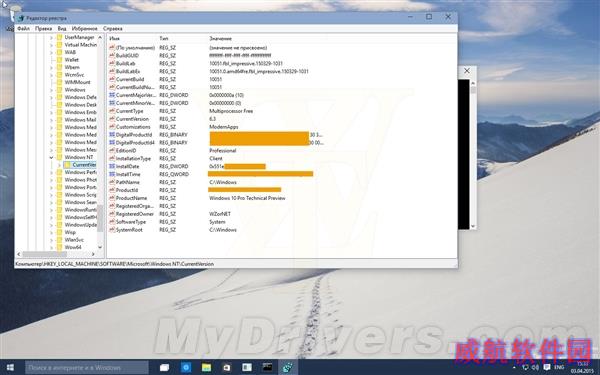Close the background console window
Image resolution: width=600 pixels, height=375 pixels.
[x=467, y=70]
